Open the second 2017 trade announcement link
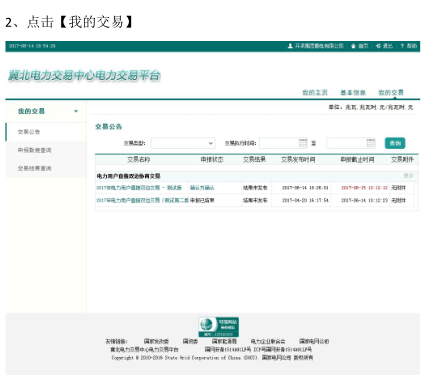 [x=142, y=200]
